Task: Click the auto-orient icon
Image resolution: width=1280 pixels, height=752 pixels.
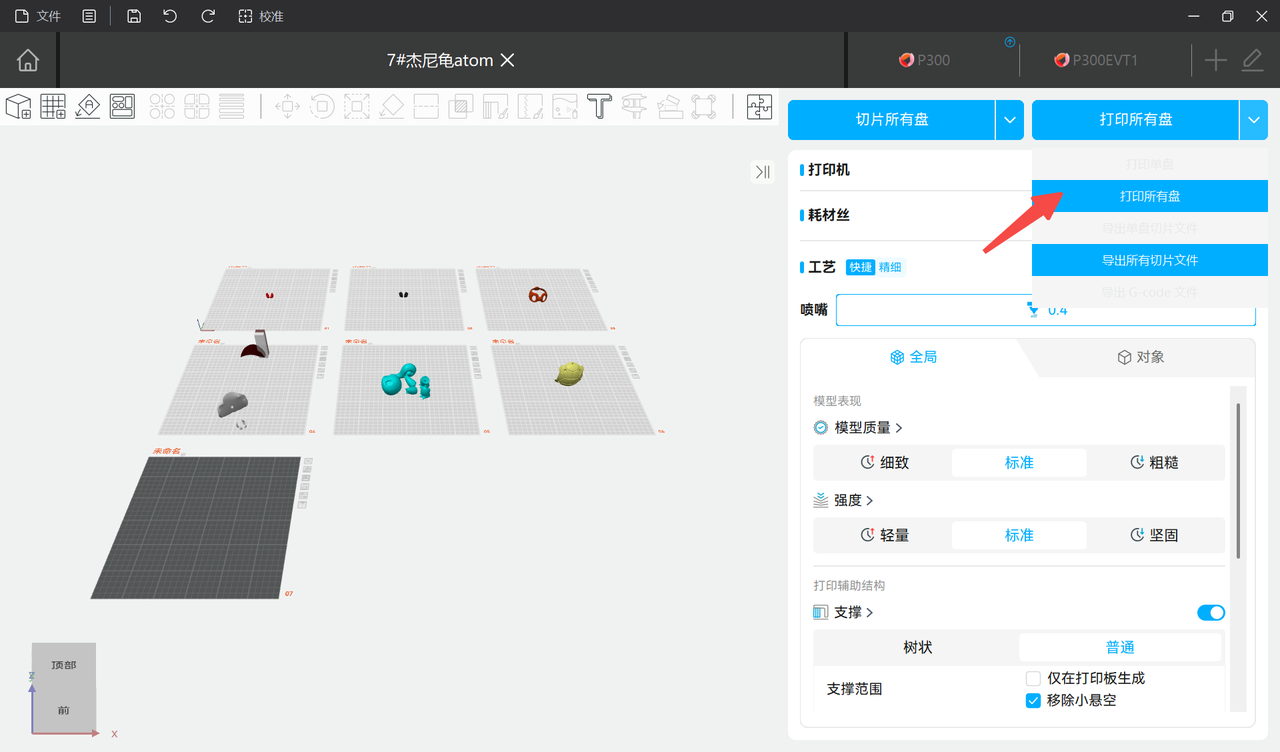Action: point(87,106)
